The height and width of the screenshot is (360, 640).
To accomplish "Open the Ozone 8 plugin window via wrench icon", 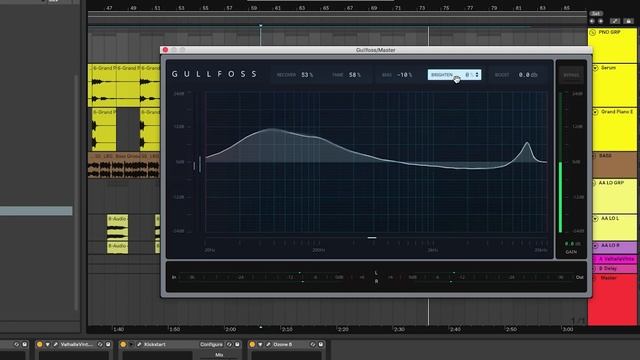I will [268, 344].
